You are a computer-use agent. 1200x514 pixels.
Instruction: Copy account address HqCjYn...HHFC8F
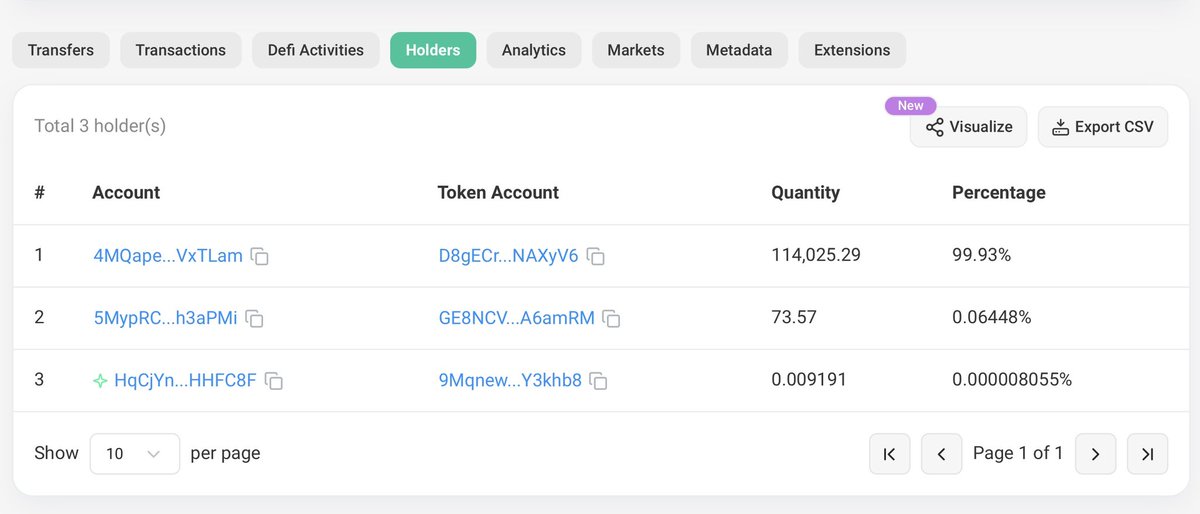(273, 381)
